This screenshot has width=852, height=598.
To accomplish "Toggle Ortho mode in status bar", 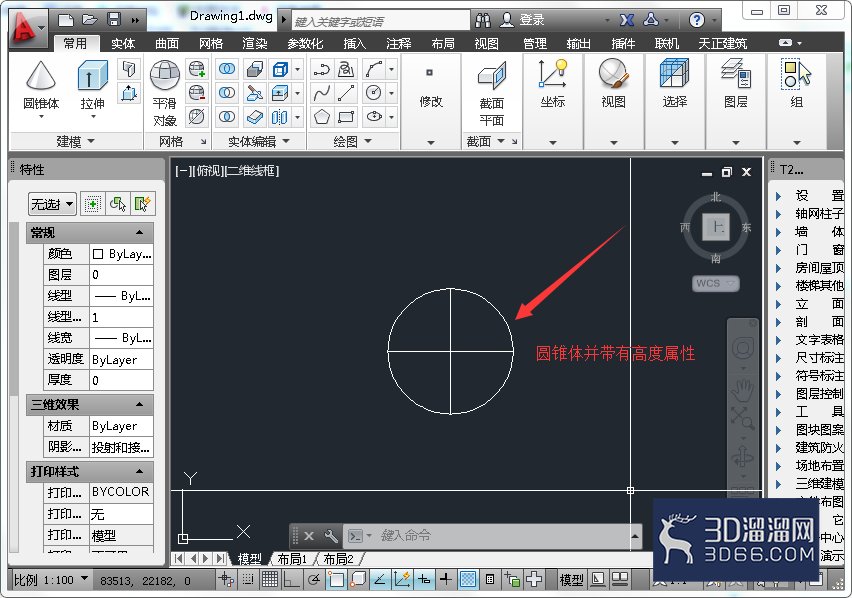I will point(291,580).
